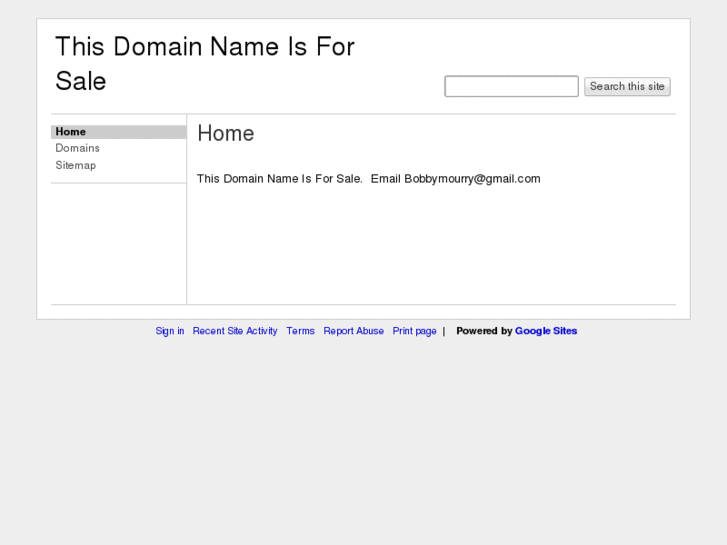Click the site title This Domain Name Is For Sale

[x=205, y=64]
